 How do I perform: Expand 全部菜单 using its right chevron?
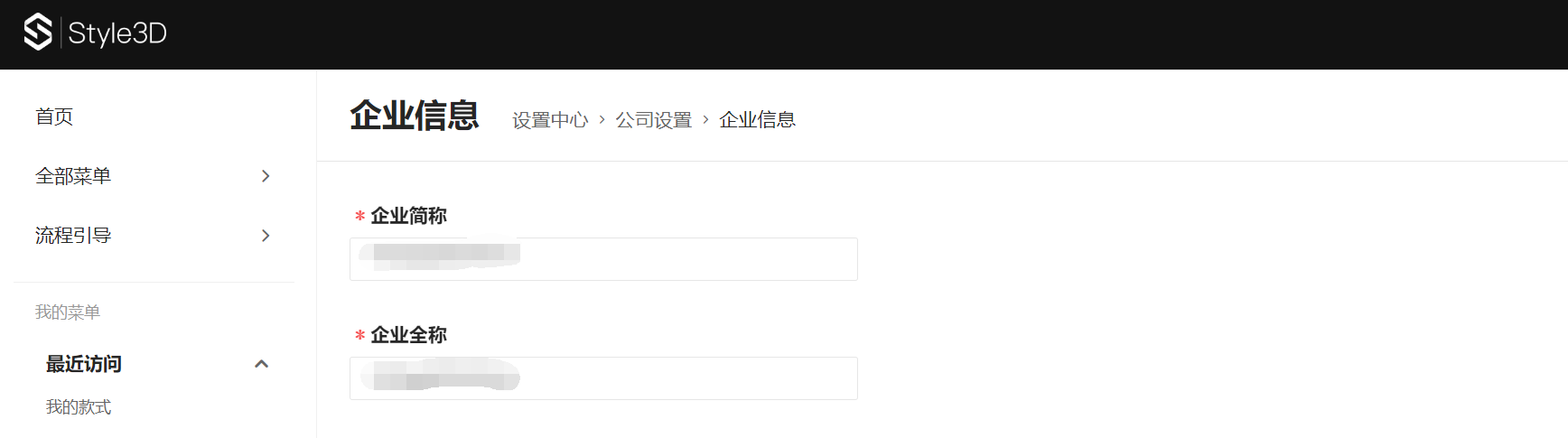click(266, 176)
